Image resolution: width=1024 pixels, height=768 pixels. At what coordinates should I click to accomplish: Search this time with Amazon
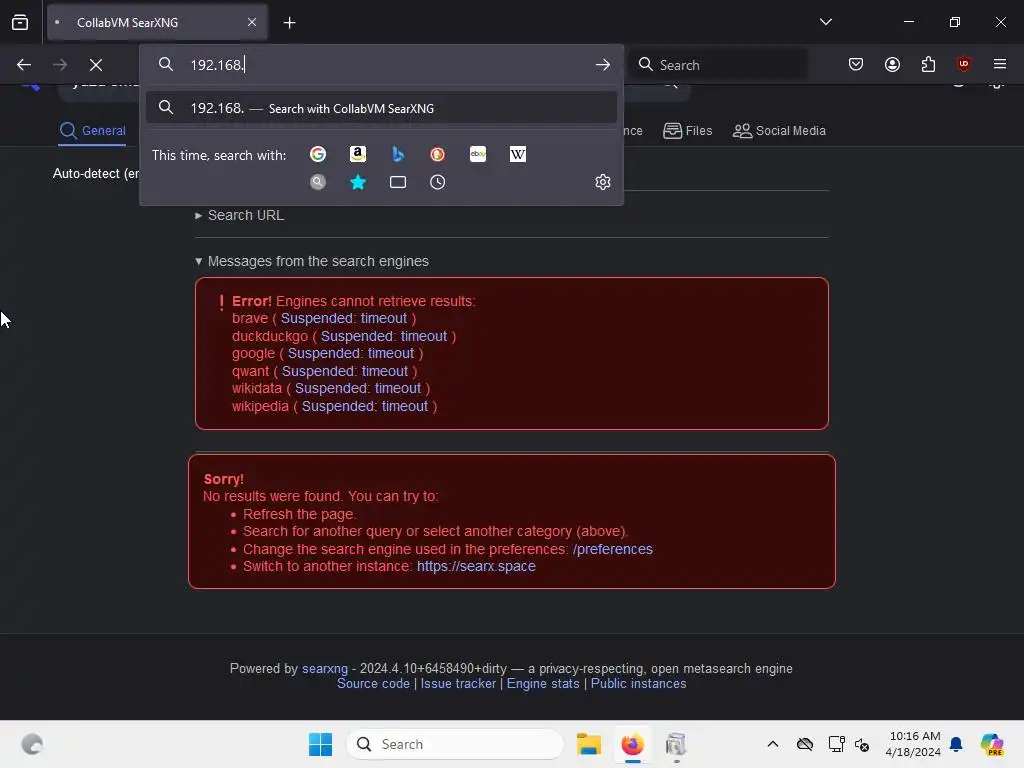pyautogui.click(x=358, y=154)
